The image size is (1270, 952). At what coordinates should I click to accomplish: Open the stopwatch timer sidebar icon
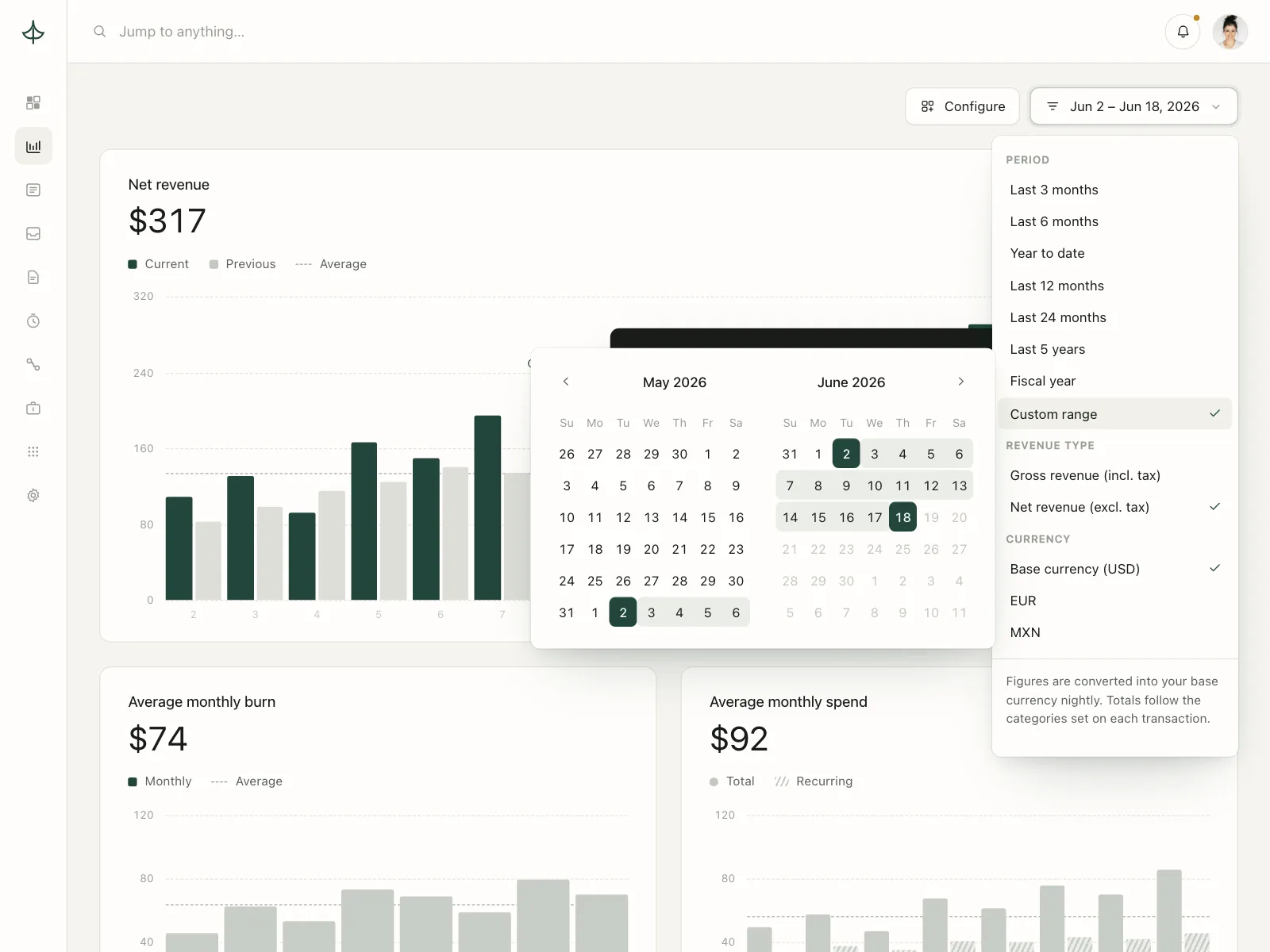[33, 321]
